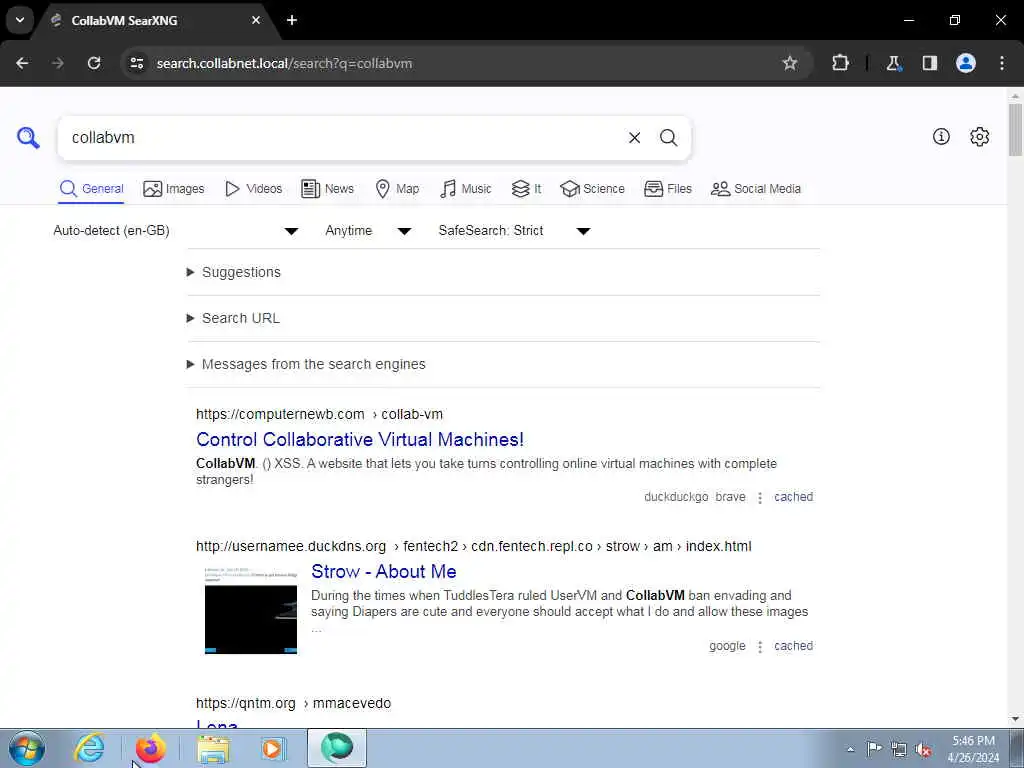
Task: Switch to the Science tab
Action: coord(592,189)
